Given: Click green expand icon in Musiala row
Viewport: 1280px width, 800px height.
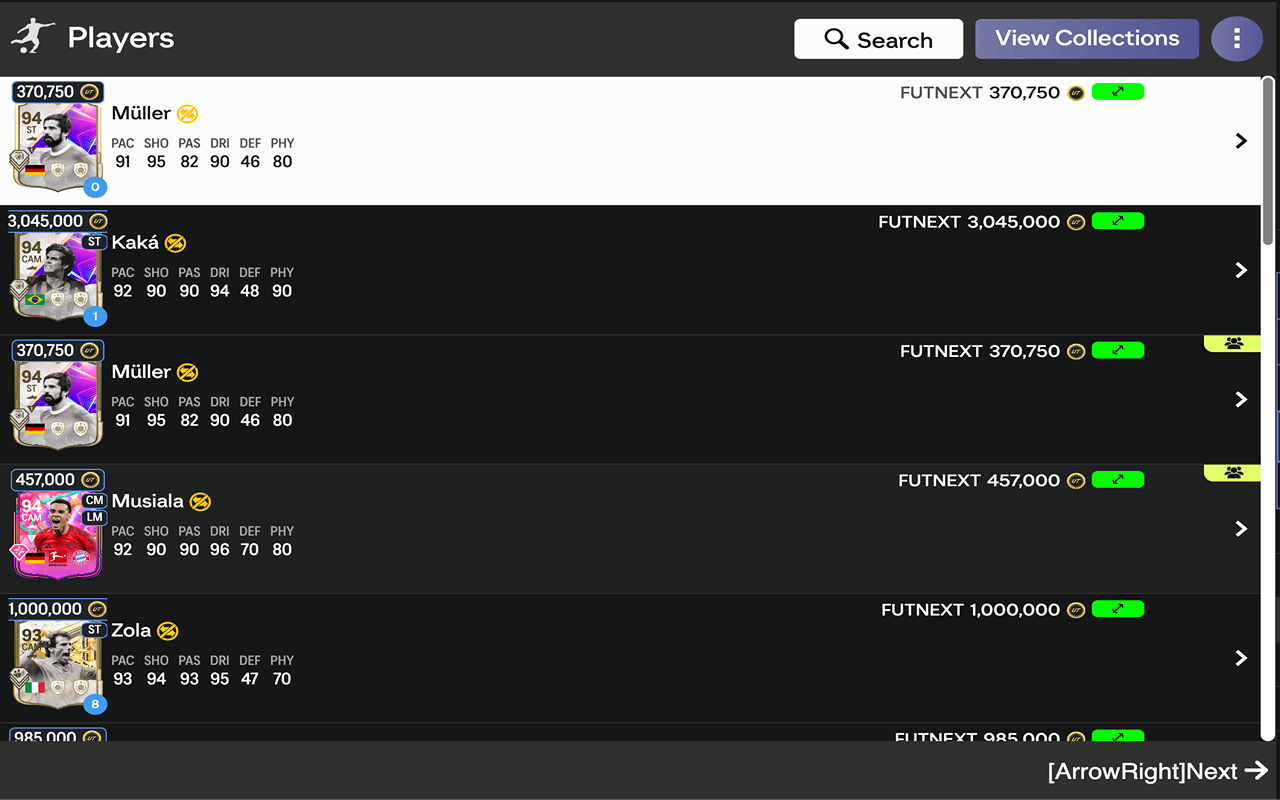Looking at the screenshot, I should [1117, 480].
